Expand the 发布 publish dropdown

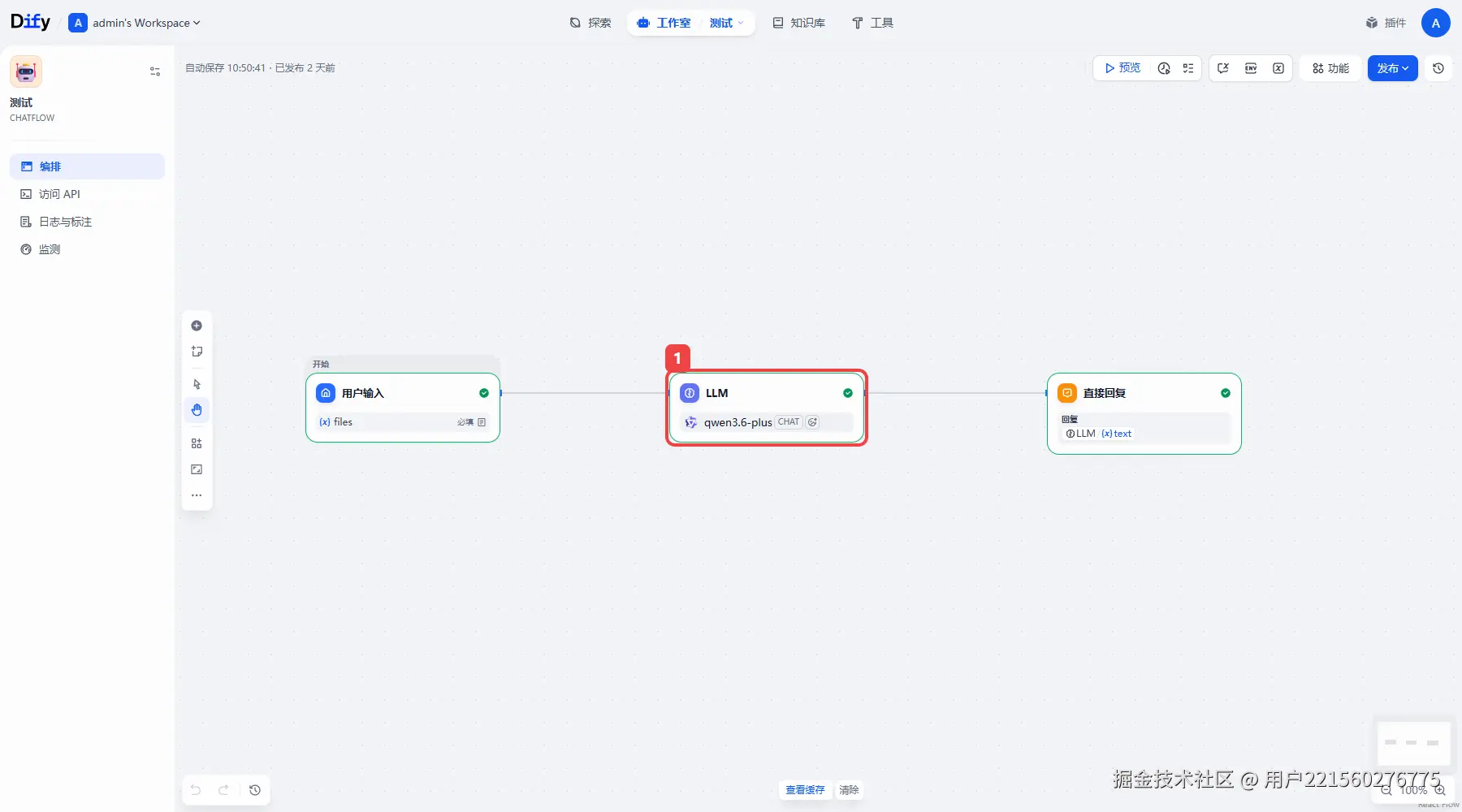pyautogui.click(x=1392, y=68)
